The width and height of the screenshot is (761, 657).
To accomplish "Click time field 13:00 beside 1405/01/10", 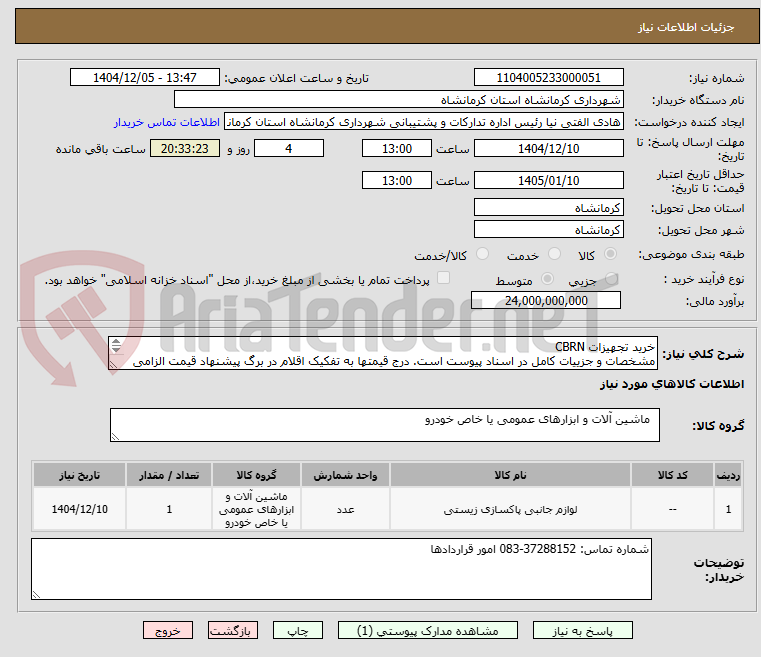I will tap(397, 181).
